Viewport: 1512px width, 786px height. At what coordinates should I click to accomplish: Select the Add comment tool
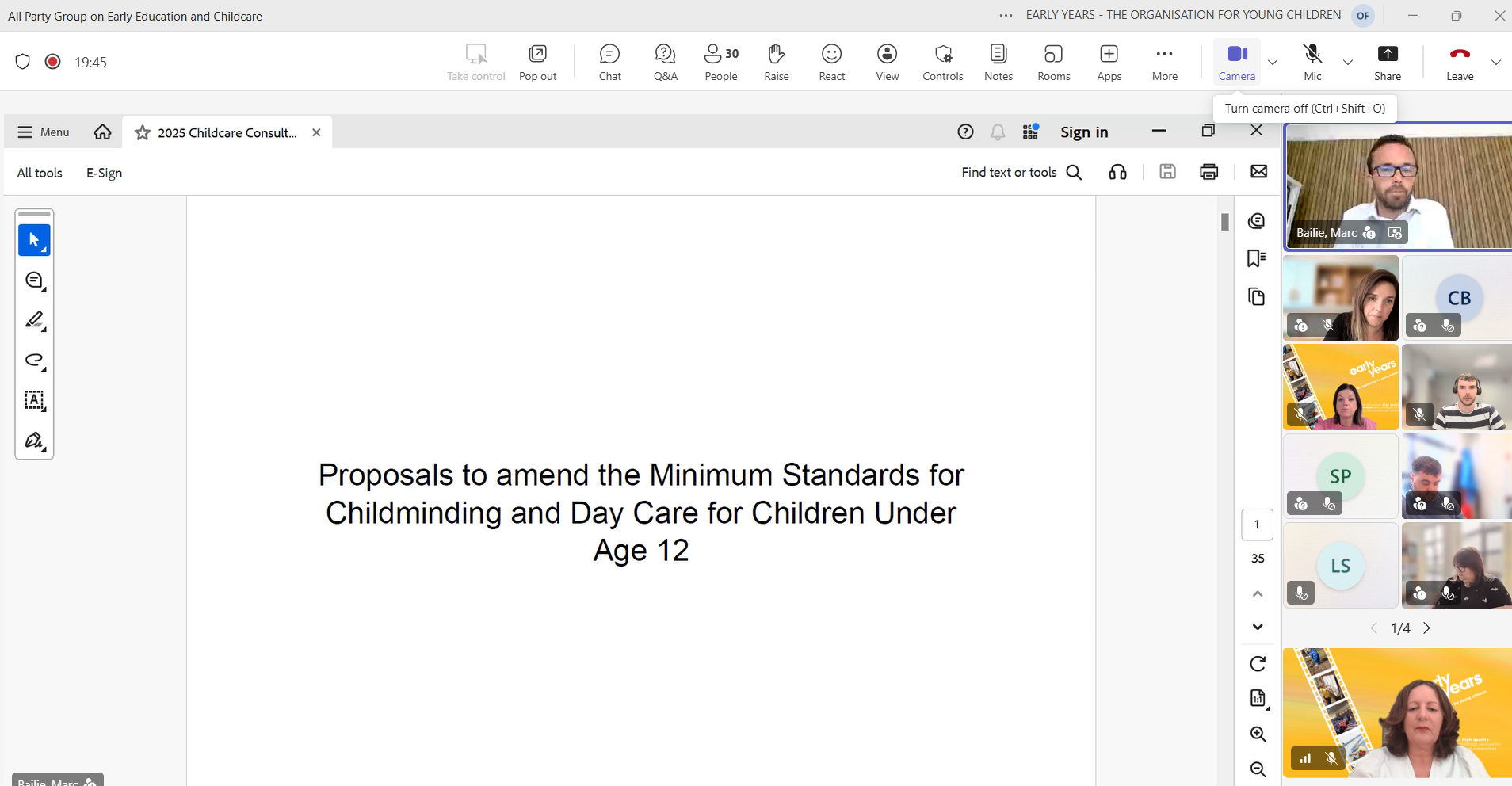click(34, 280)
